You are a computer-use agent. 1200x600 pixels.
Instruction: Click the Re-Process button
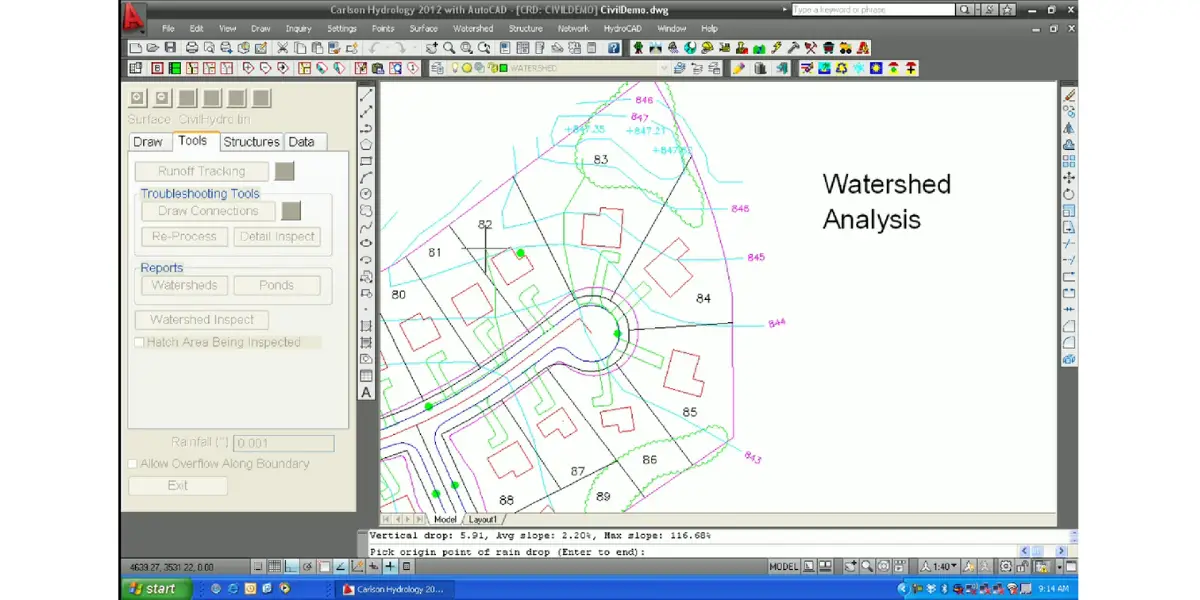(184, 237)
